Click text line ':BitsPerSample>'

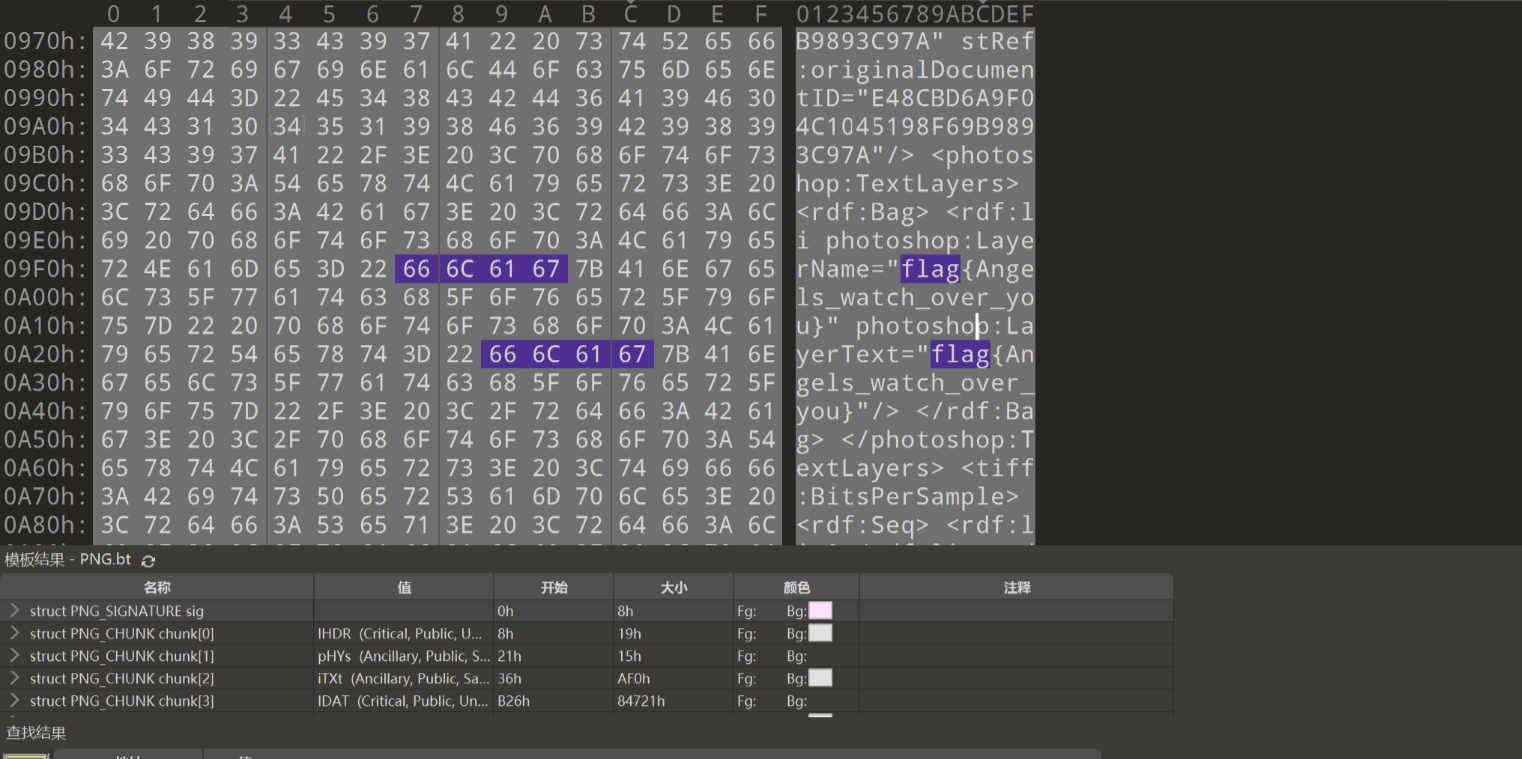[x=907, y=496]
